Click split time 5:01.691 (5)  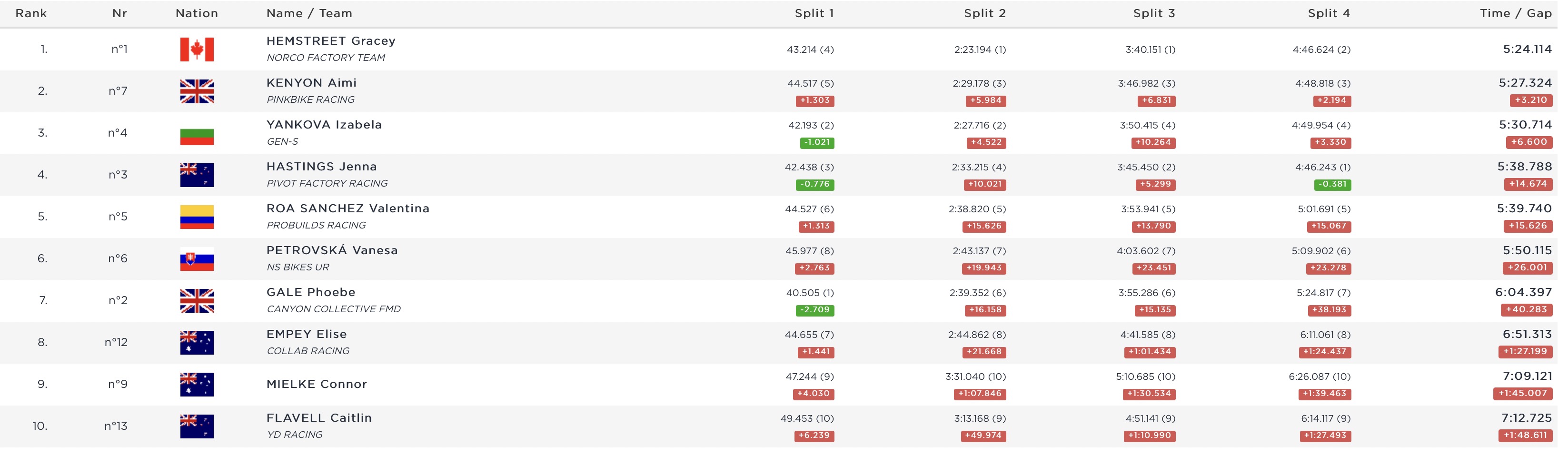1324,209
